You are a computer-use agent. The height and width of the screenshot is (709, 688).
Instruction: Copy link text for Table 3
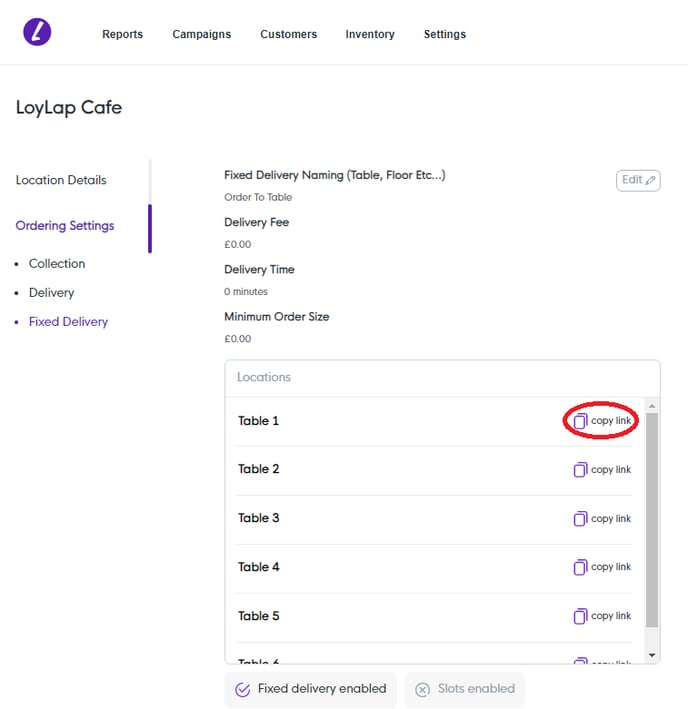[611, 518]
